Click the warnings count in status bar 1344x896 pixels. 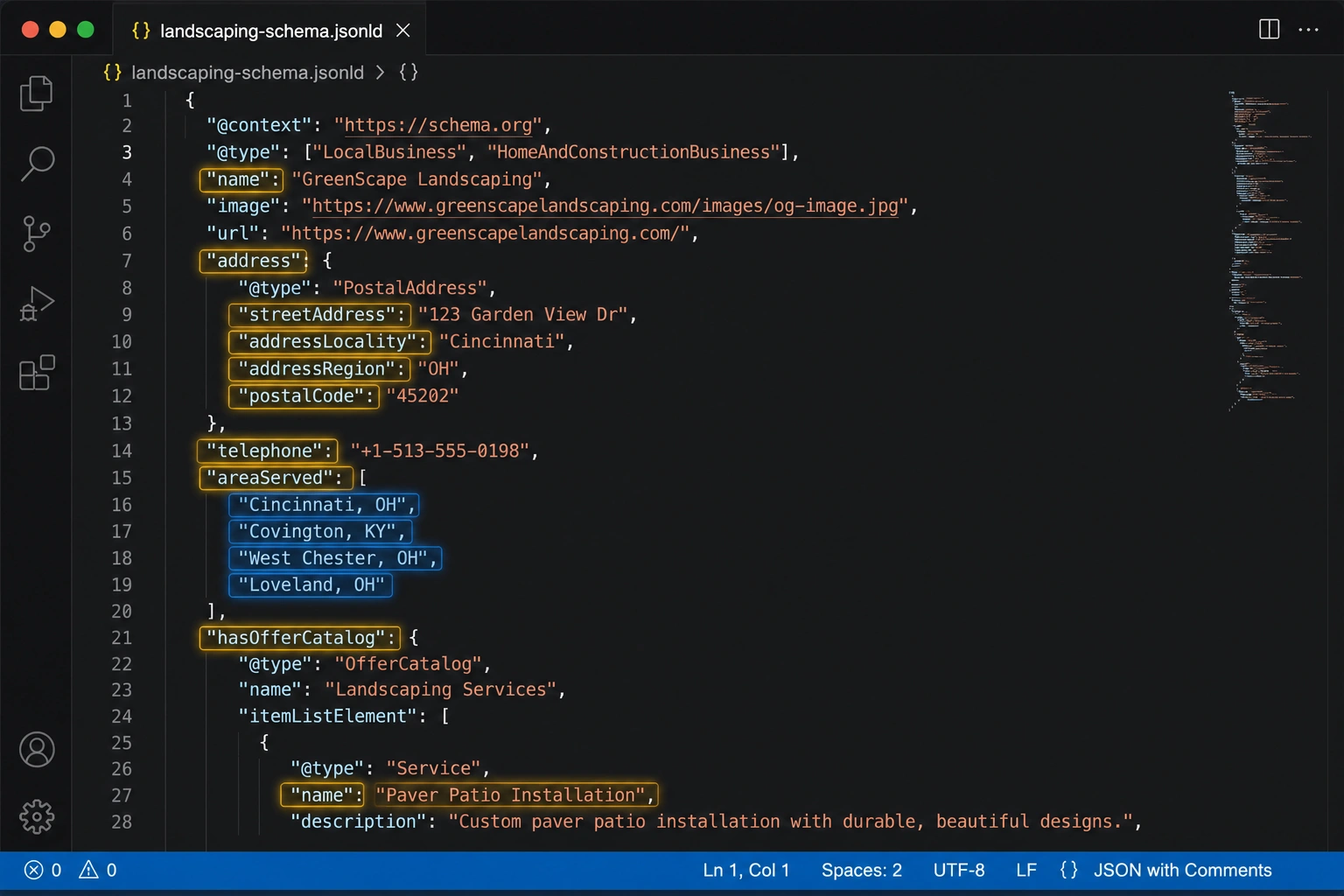[98, 870]
